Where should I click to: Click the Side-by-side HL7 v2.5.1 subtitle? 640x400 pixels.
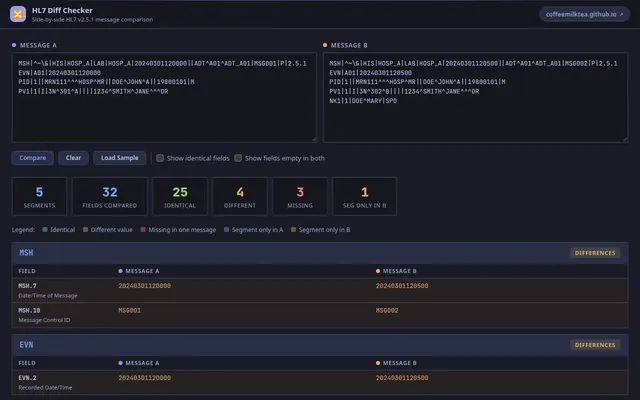tap(92, 20)
